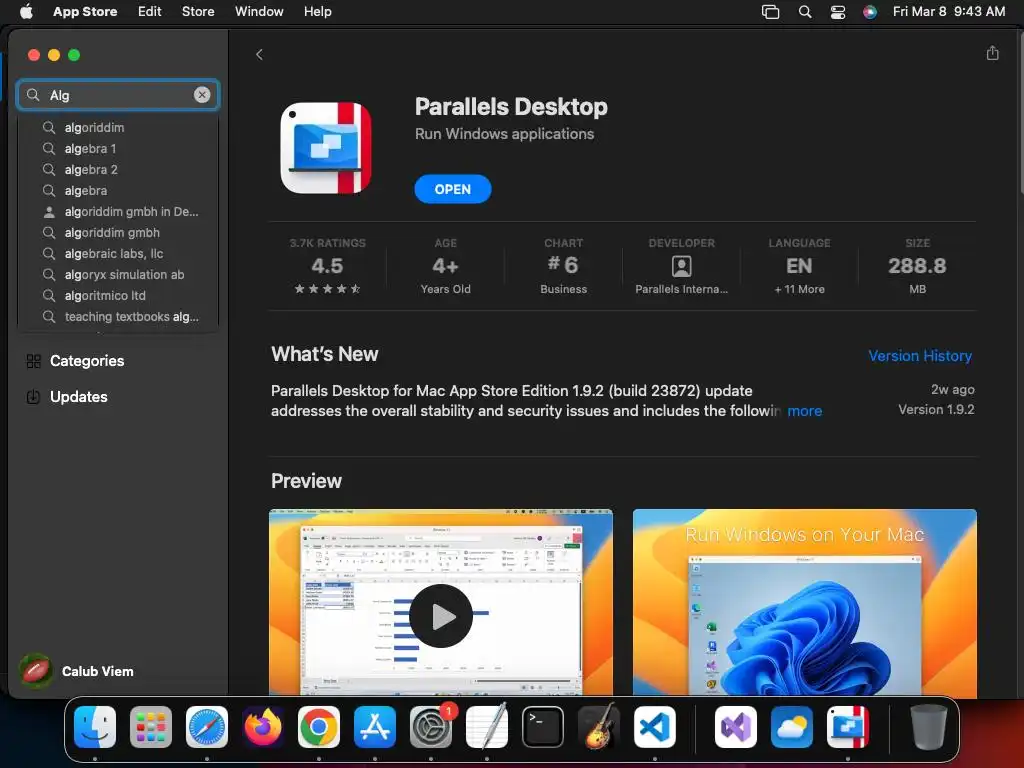Launch Safari from the Dock
Viewport: 1024px width, 768px height.
207,727
